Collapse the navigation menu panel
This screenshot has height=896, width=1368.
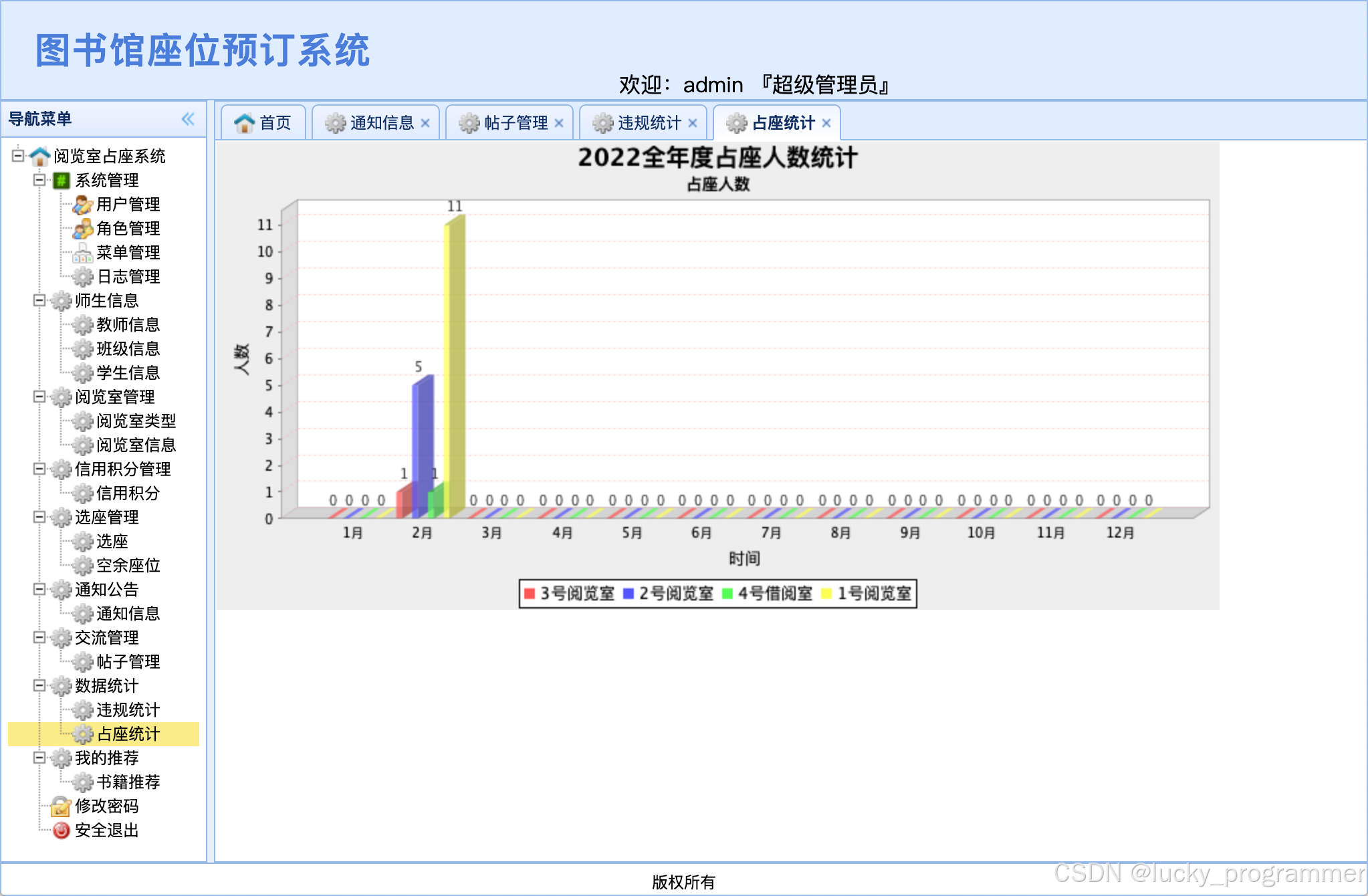tap(188, 119)
